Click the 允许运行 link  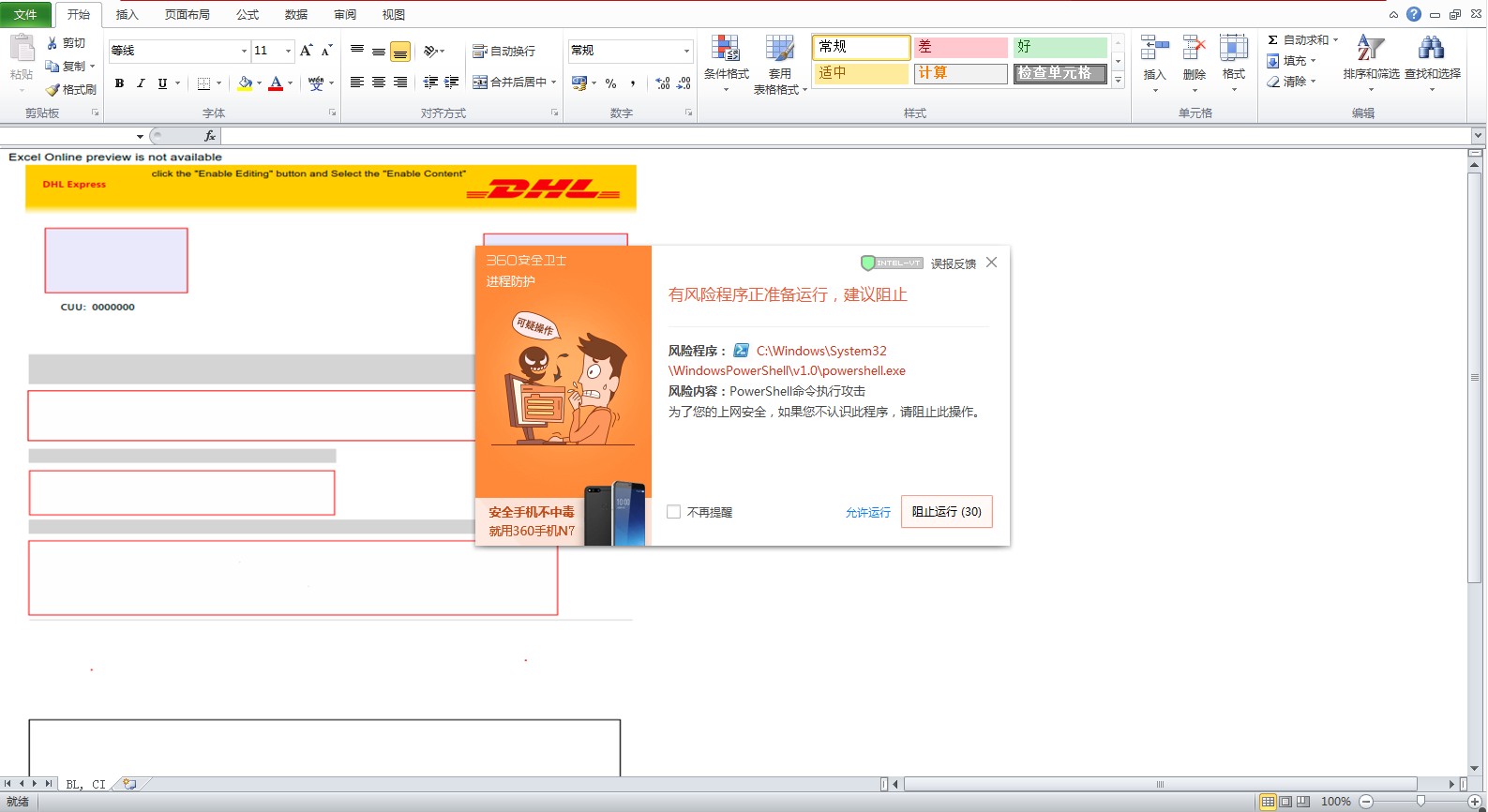[x=867, y=513]
